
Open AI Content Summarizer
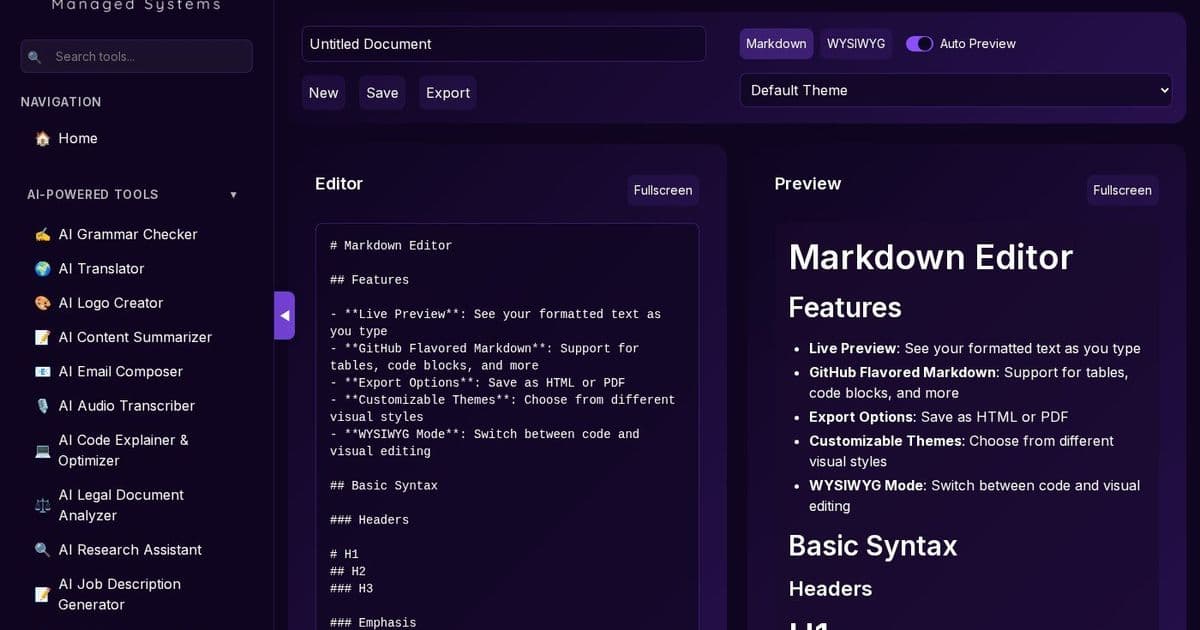click(136, 337)
